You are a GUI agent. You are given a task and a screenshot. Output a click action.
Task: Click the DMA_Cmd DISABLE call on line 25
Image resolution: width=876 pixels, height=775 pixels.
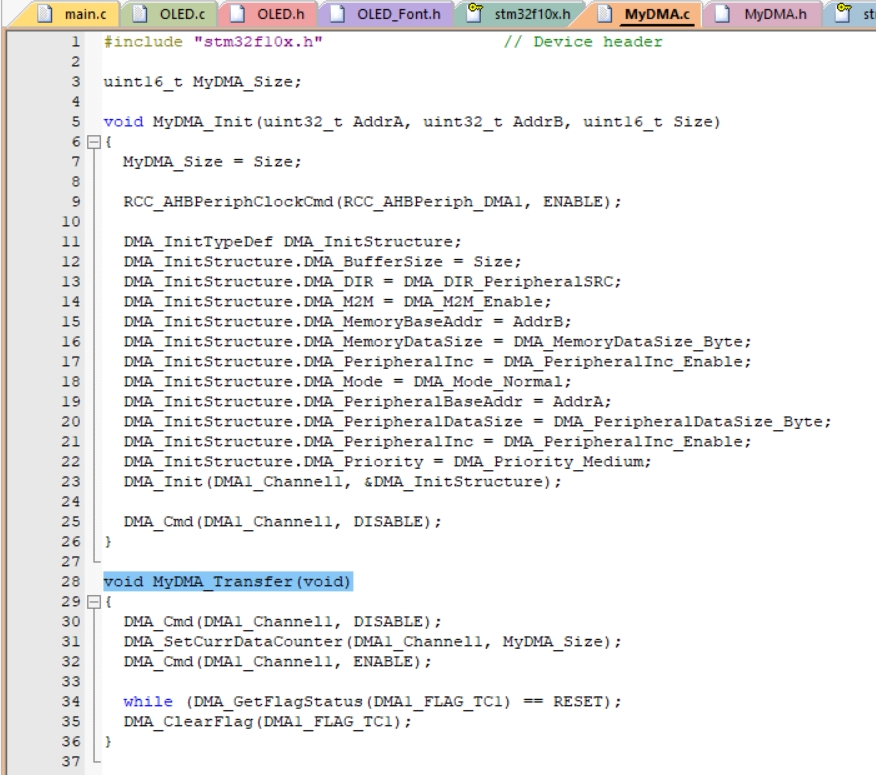[282, 522]
